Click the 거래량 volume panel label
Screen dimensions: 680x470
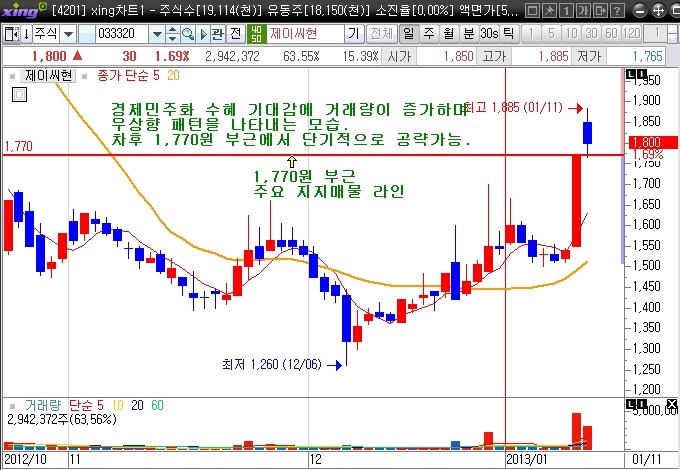pos(42,405)
